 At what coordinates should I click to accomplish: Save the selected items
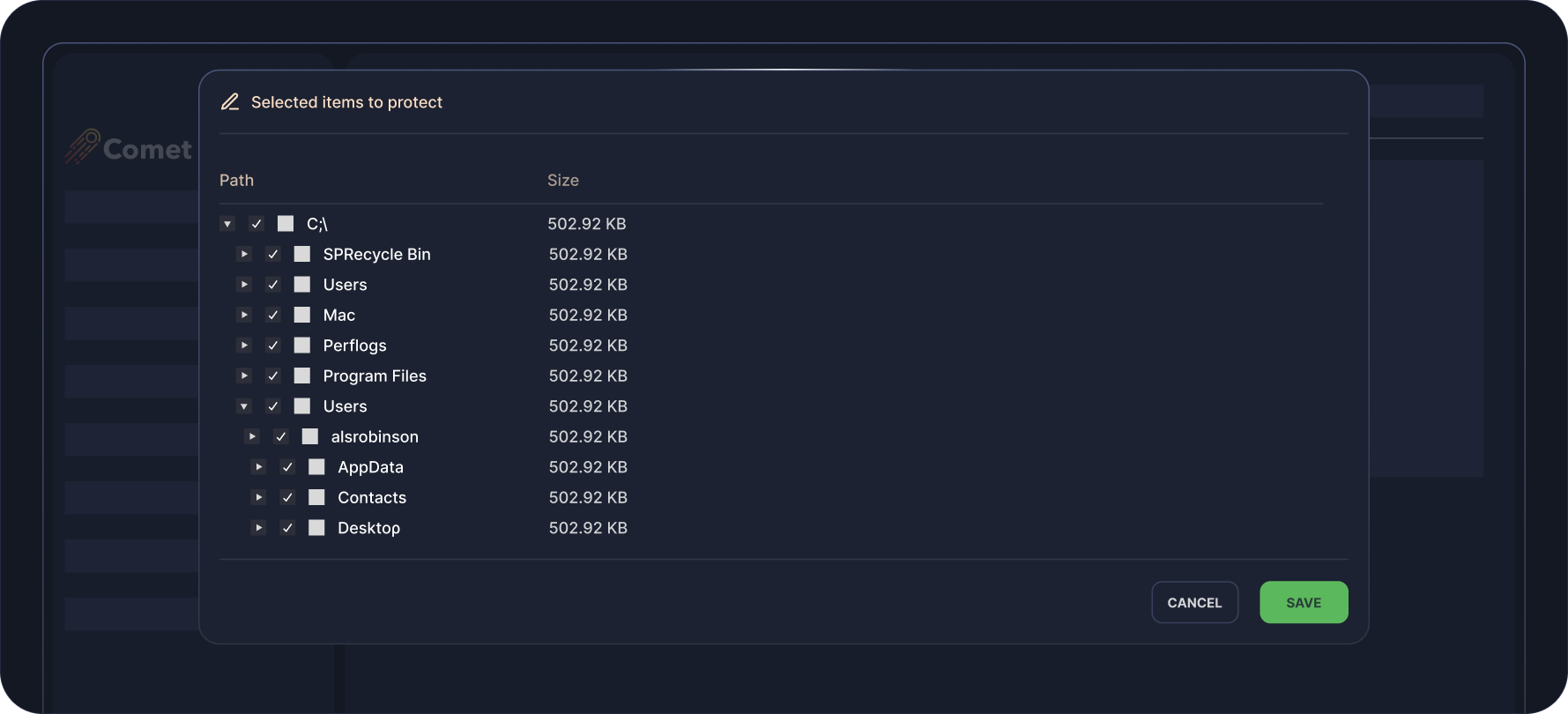click(x=1303, y=603)
